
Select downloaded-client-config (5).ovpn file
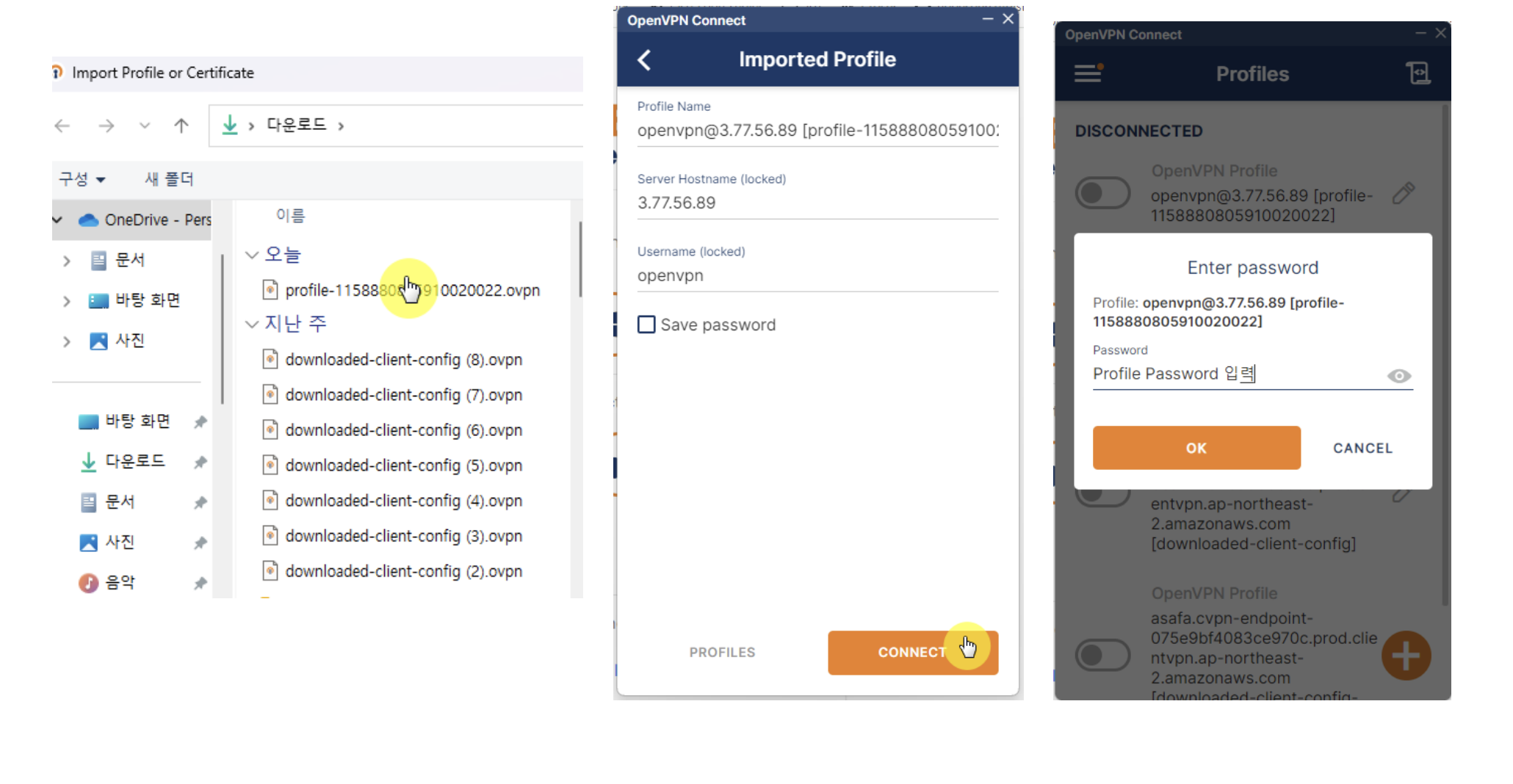click(393, 465)
